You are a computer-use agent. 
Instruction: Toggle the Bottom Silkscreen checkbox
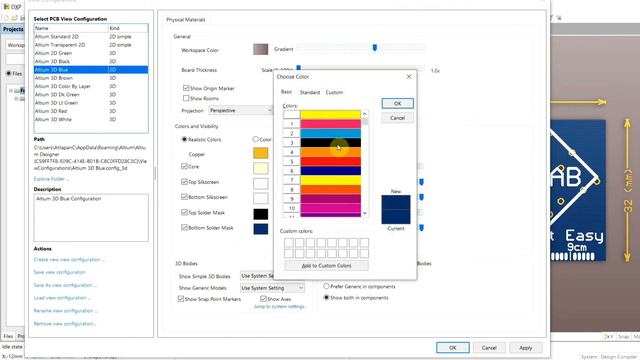pos(184,197)
